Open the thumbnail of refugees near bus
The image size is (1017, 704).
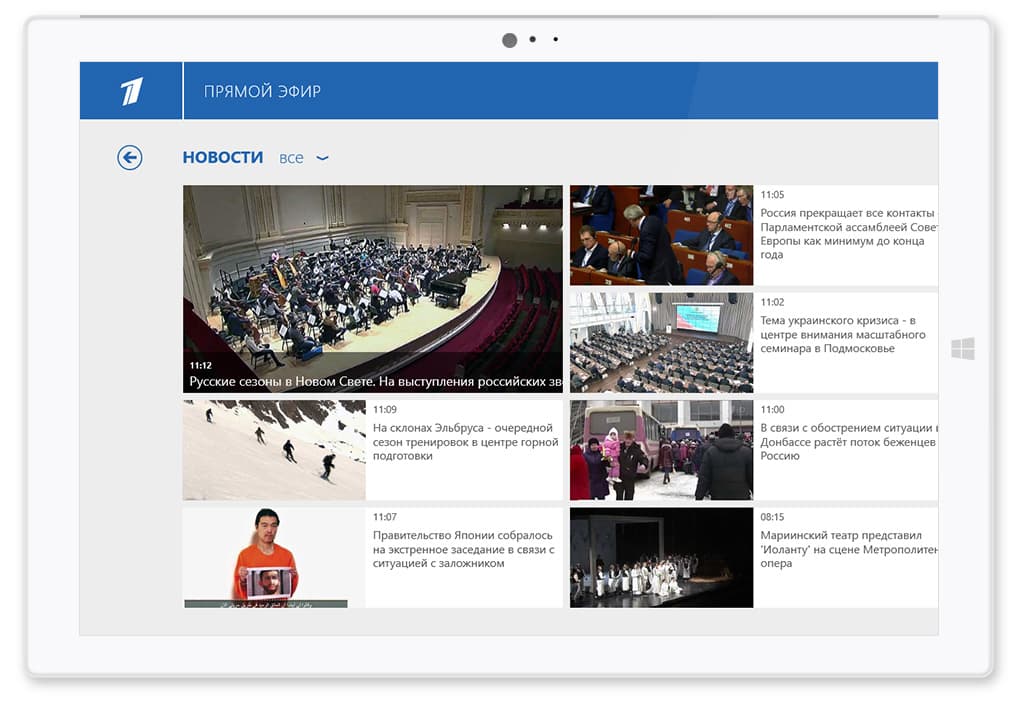[661, 450]
